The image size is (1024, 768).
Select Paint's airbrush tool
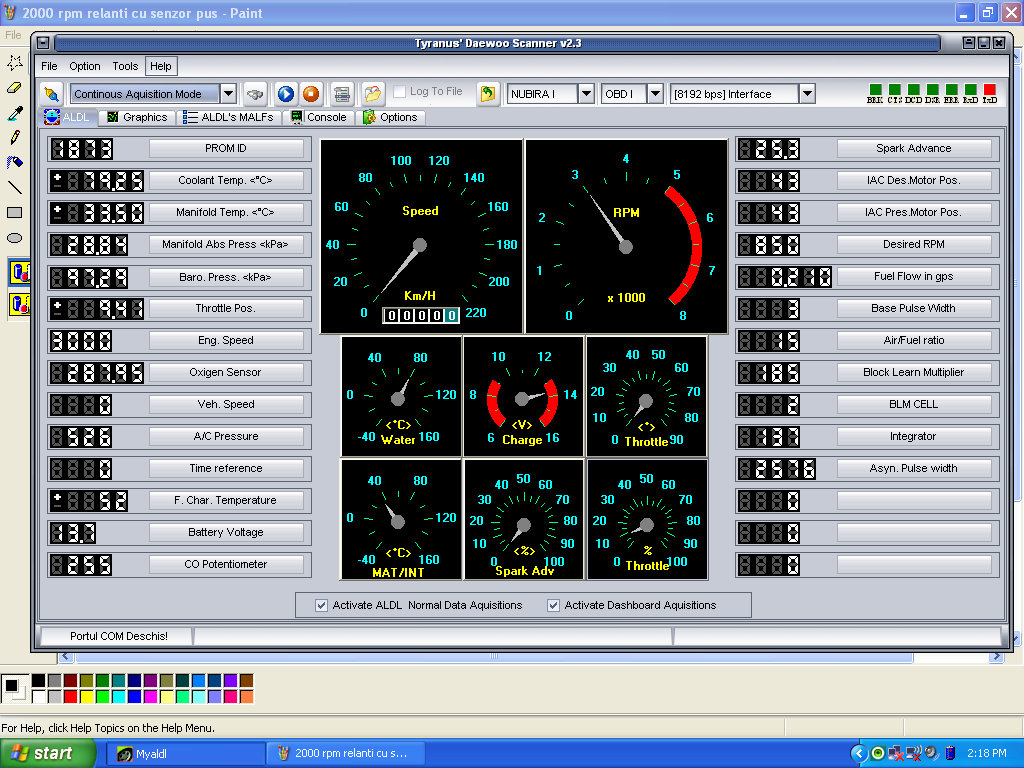point(15,162)
